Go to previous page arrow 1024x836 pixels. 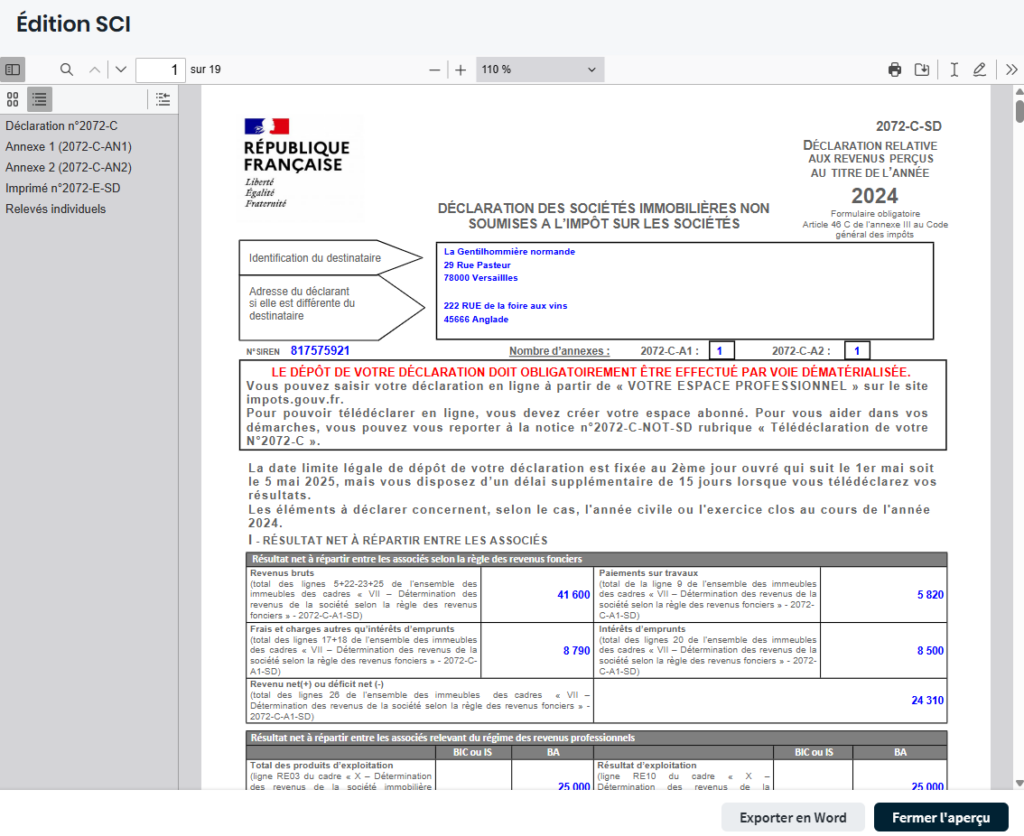click(95, 70)
